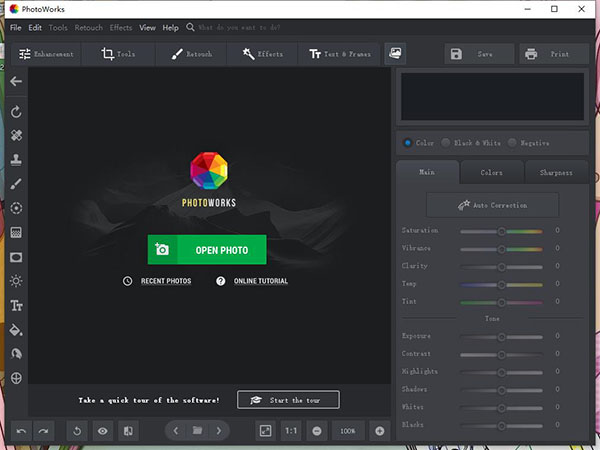Click the Highlights slider handle
This screenshot has width=600, height=450.
(x=501, y=373)
